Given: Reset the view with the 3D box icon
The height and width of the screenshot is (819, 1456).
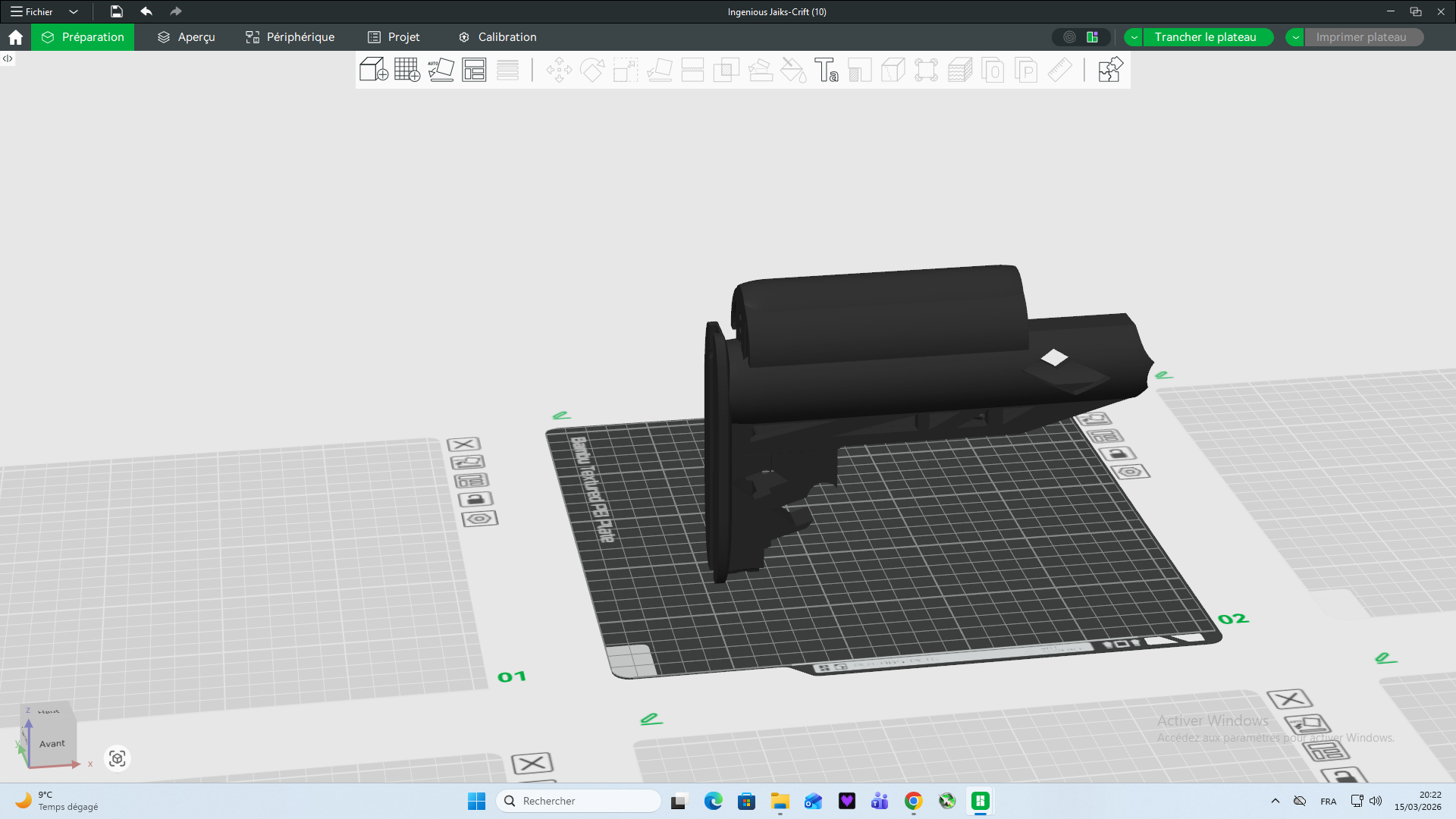Looking at the screenshot, I should point(117,758).
